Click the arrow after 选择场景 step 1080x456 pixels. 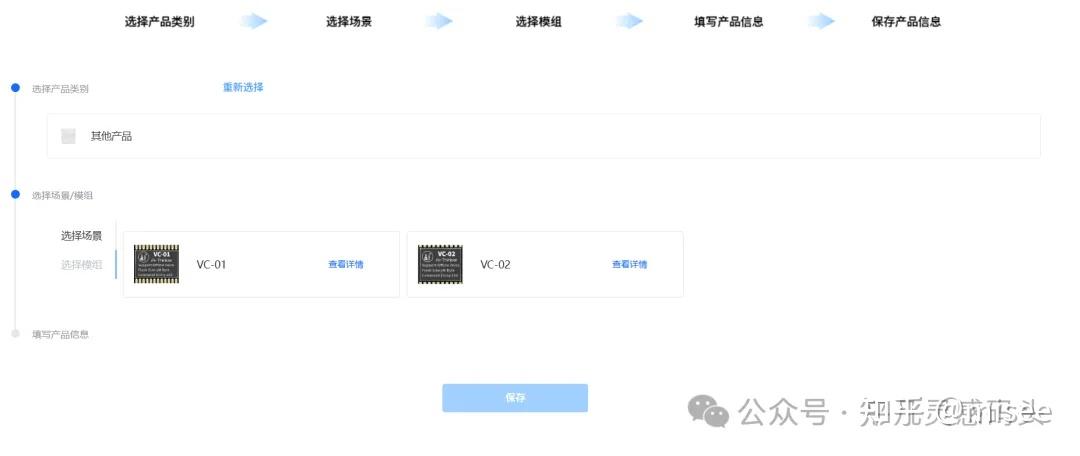tap(439, 21)
